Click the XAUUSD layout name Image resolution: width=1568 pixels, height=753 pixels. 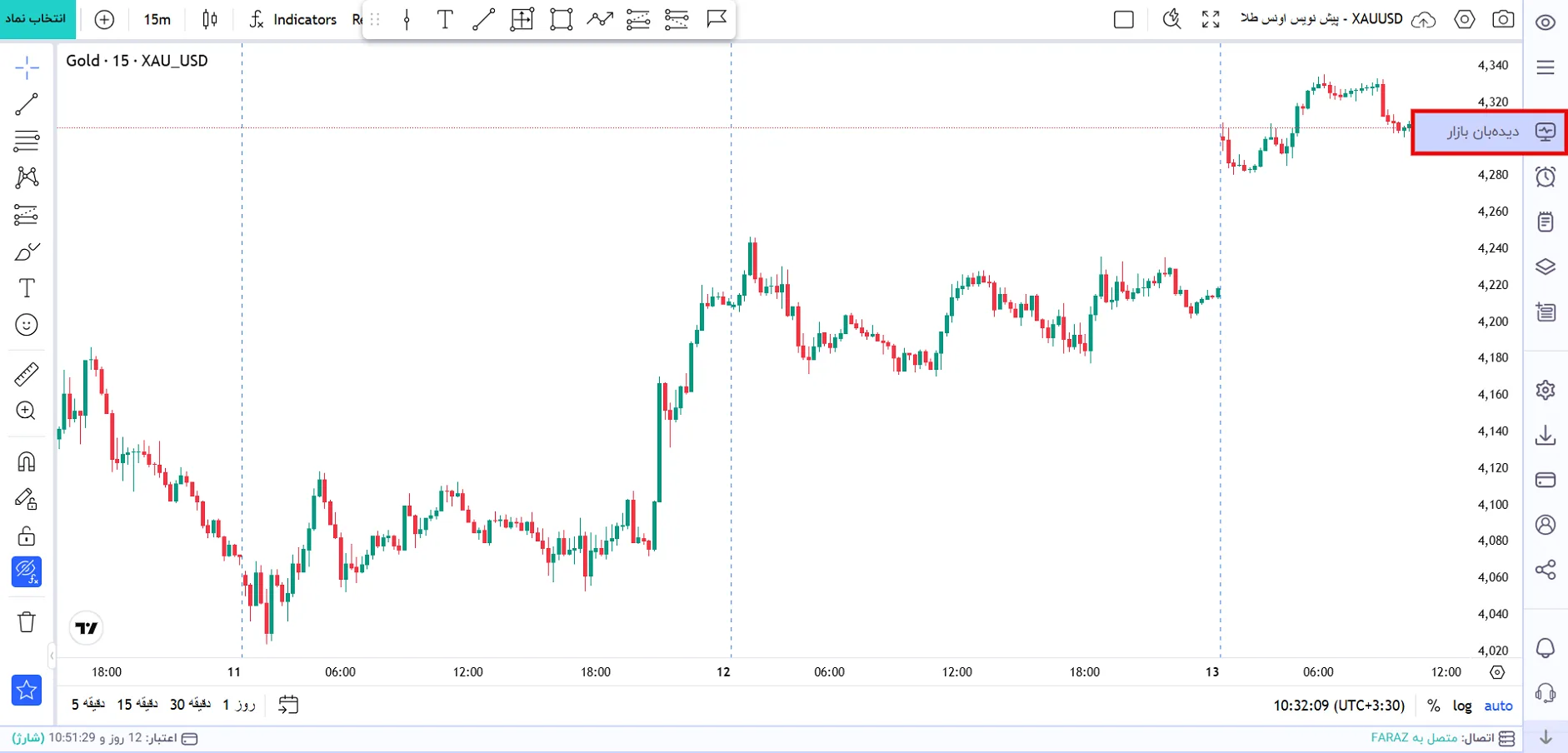(x=1321, y=19)
